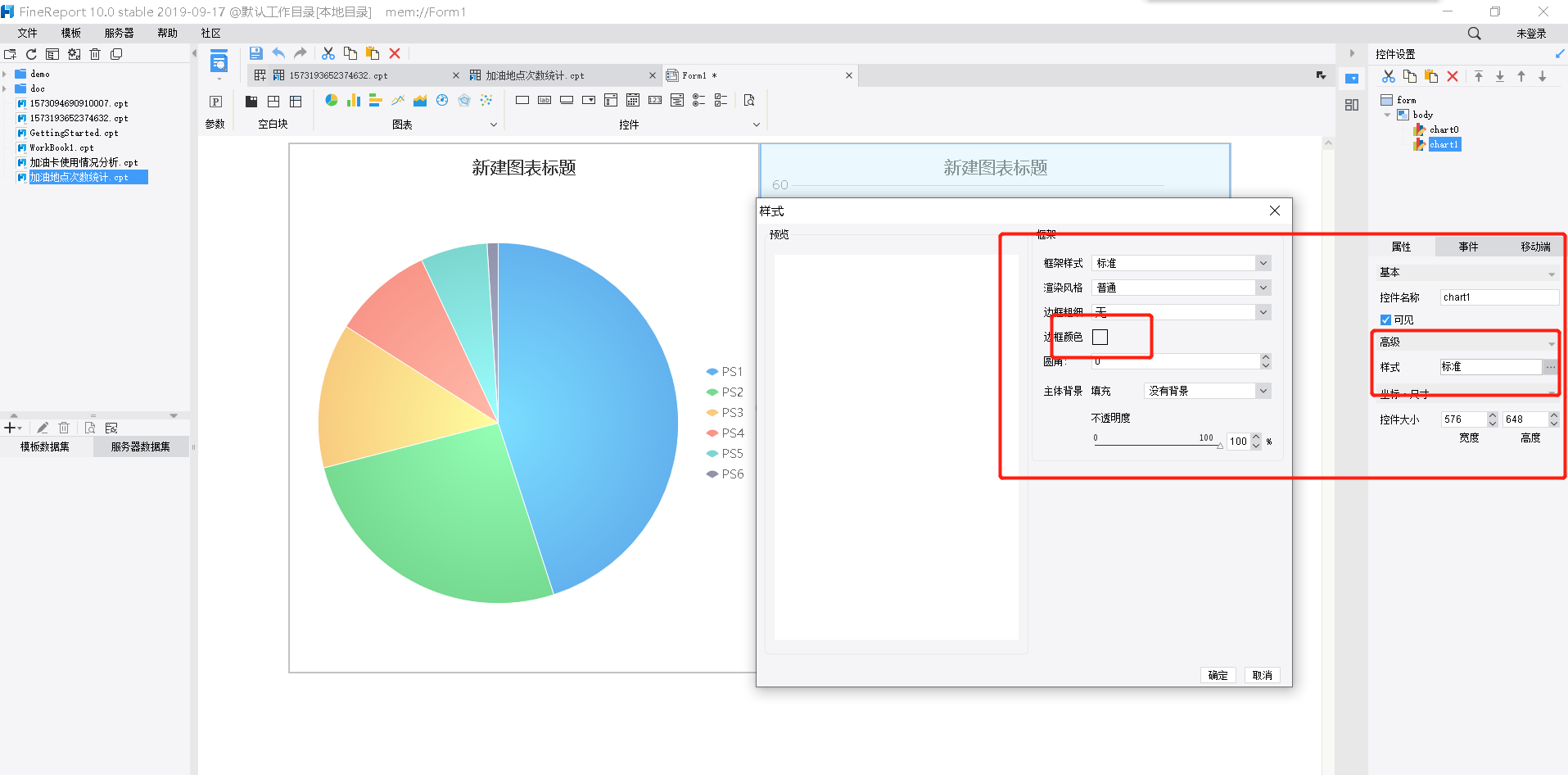Move widget to bottom in widget settings
Viewport: 1568px width, 775px height.
(x=1500, y=76)
